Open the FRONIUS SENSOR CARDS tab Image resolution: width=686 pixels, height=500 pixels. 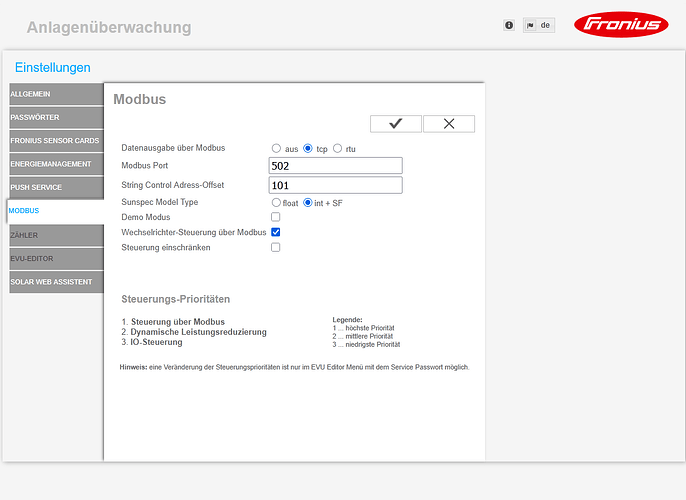(56, 140)
